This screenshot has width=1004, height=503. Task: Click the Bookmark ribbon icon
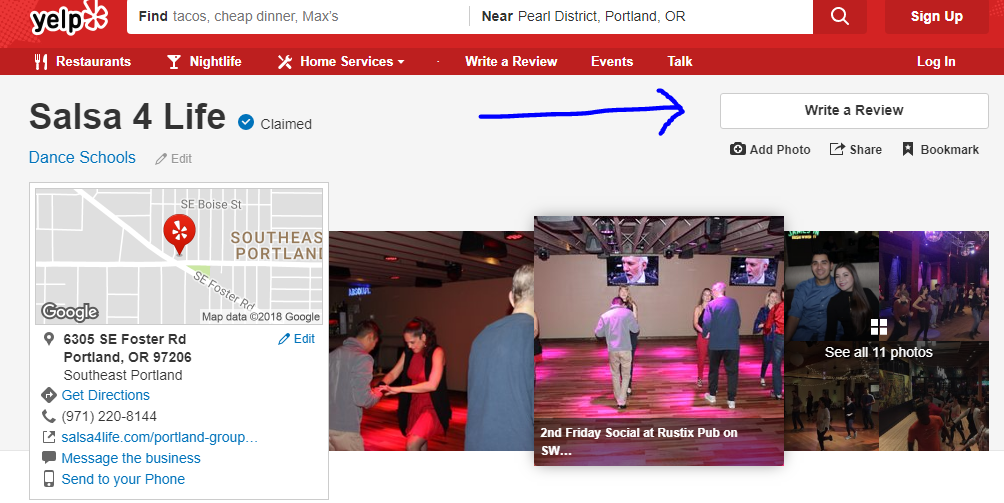point(907,149)
